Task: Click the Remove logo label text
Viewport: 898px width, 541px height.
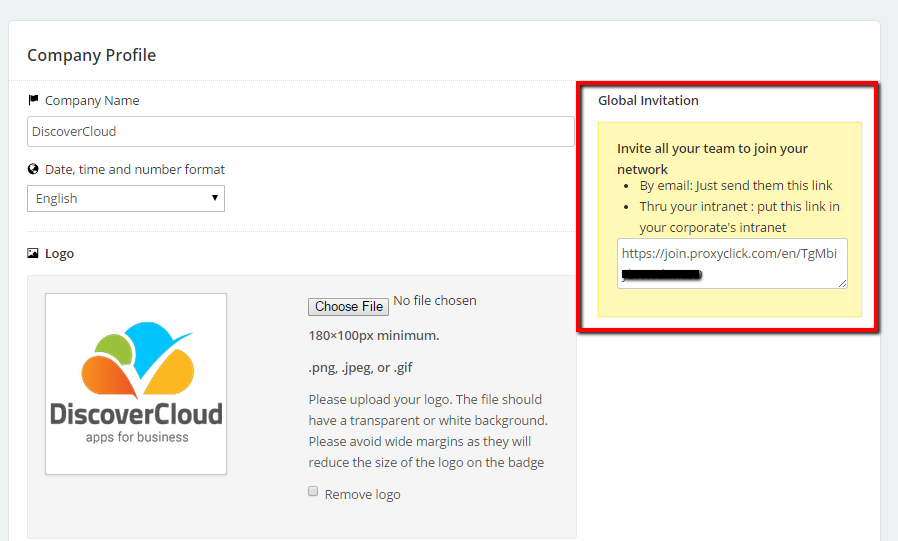Action: [x=362, y=494]
